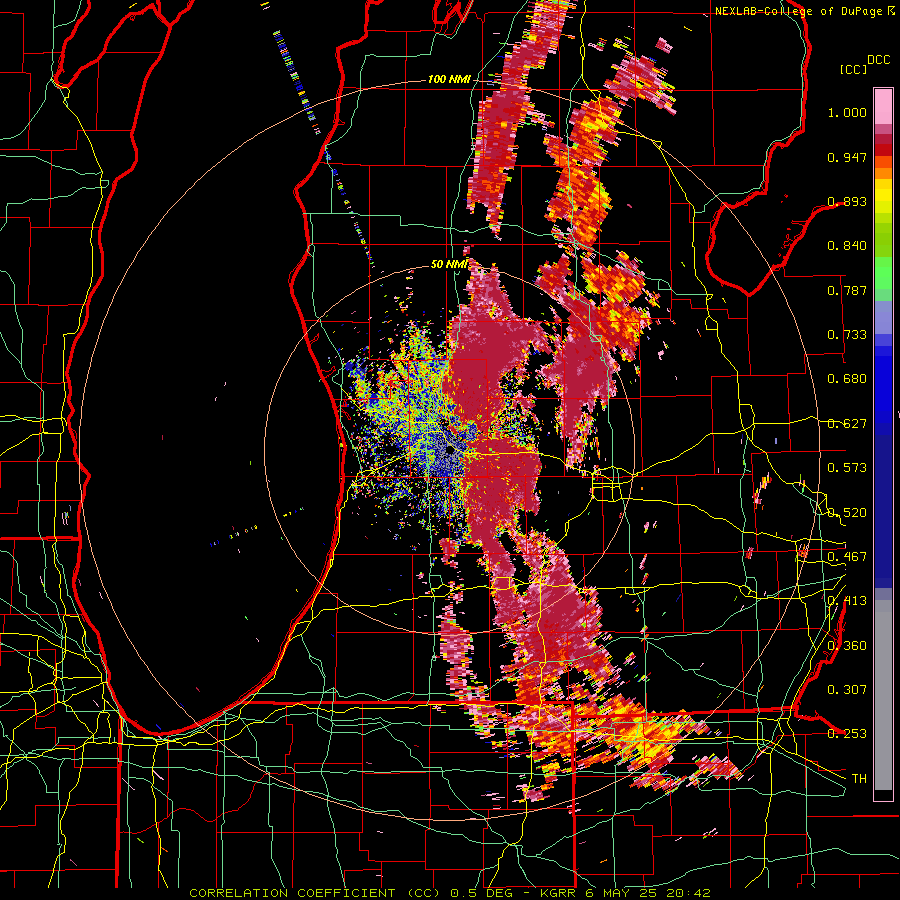Click the 0.840 legend value
The width and height of the screenshot is (900, 900).
(847, 246)
